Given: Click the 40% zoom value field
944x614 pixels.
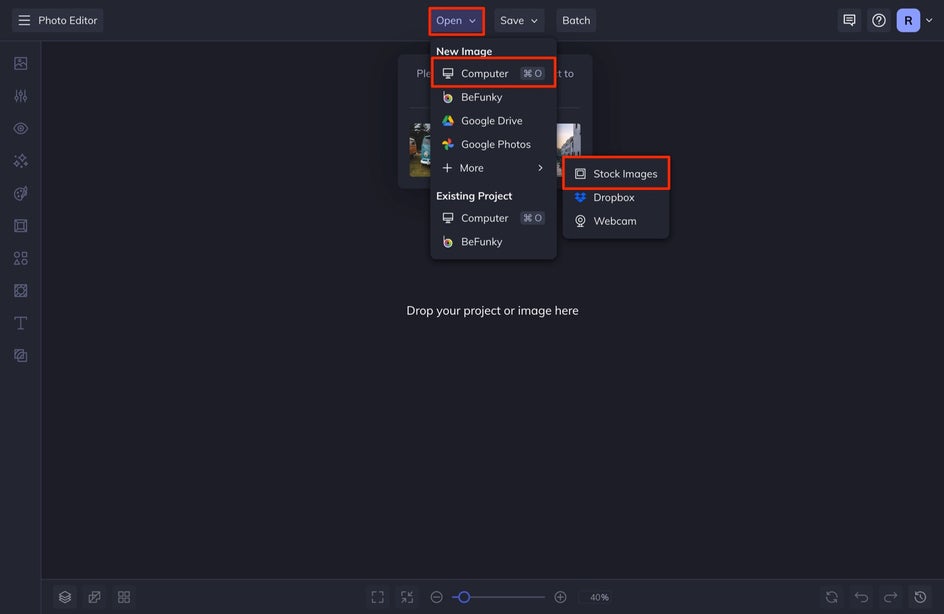Looking at the screenshot, I should [599, 597].
